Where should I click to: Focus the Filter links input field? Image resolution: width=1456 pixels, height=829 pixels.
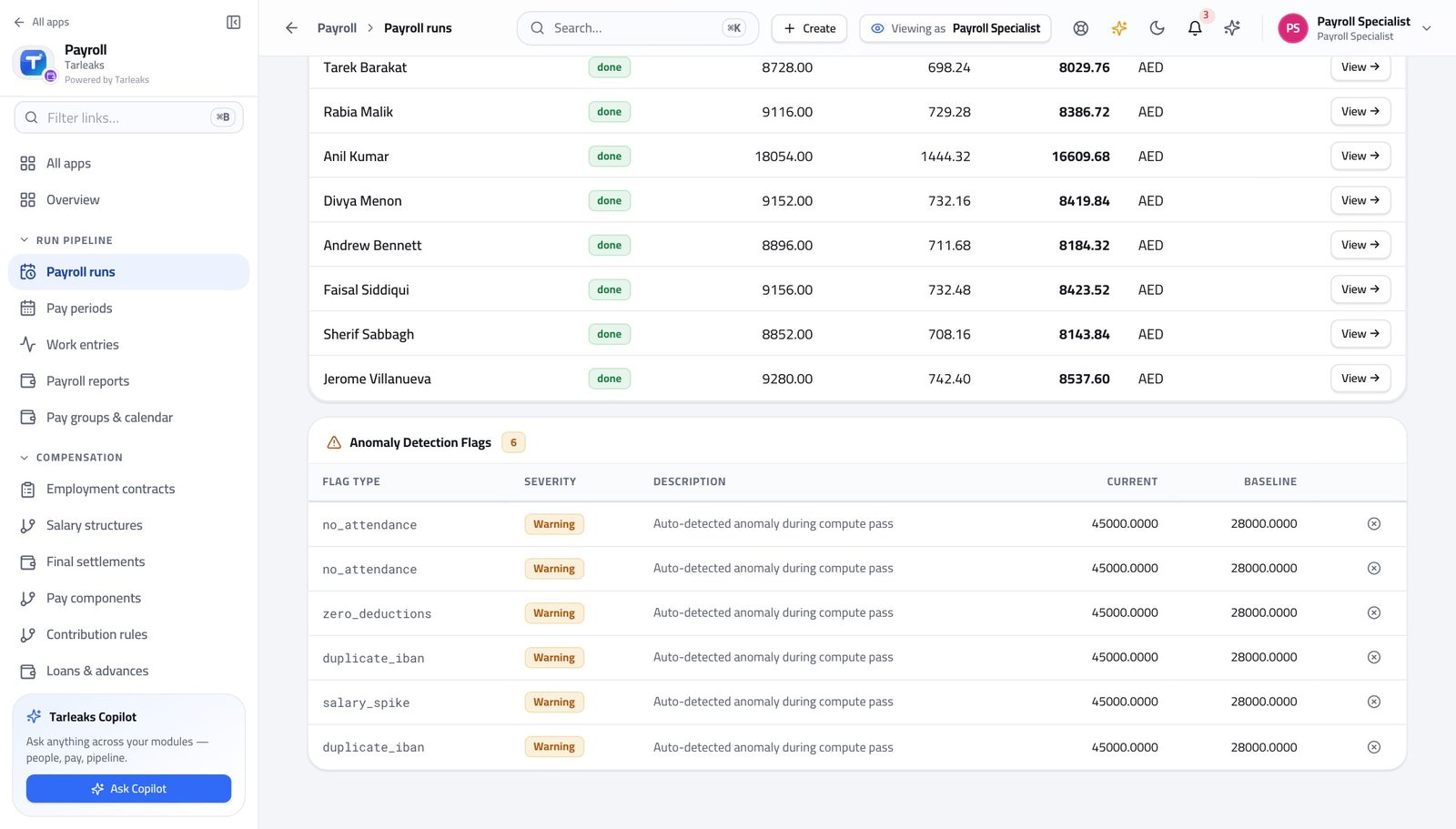click(x=128, y=117)
